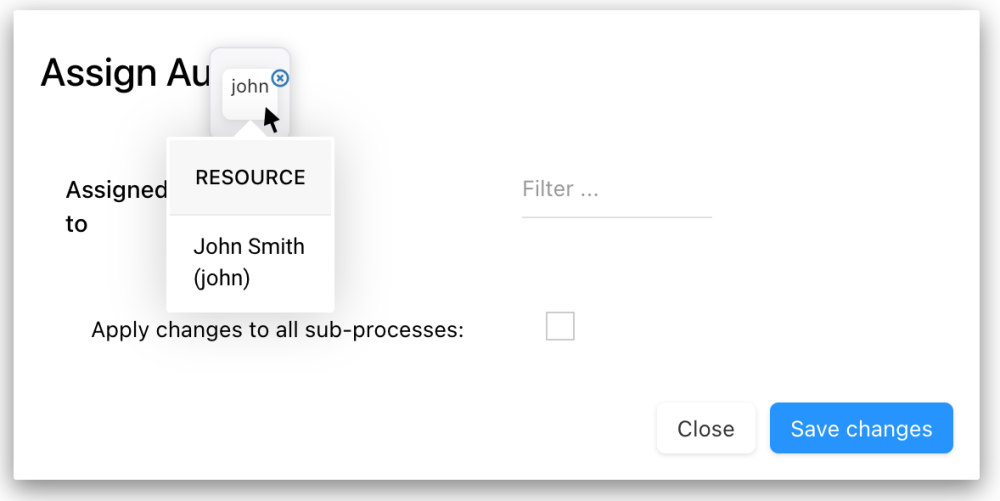The height and width of the screenshot is (501, 1000).
Task: Click the john tag chip
Action: click(x=248, y=88)
